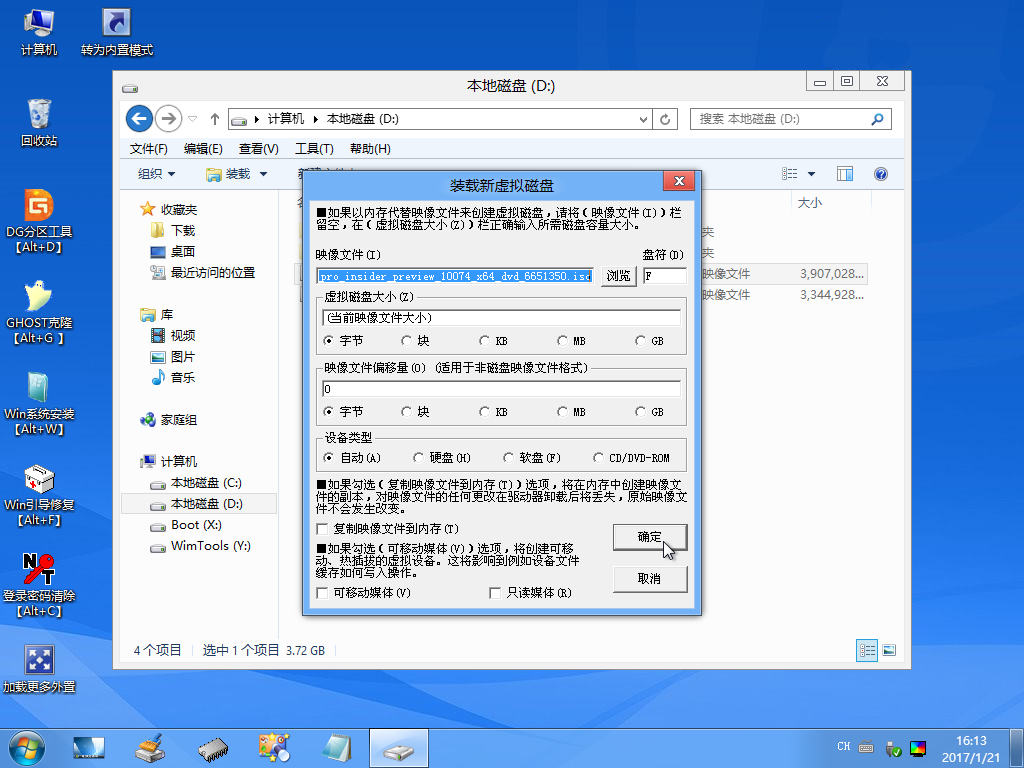Open the 回收站 recycle bin icon
Viewport: 1024px width, 768px height.
coord(39,123)
